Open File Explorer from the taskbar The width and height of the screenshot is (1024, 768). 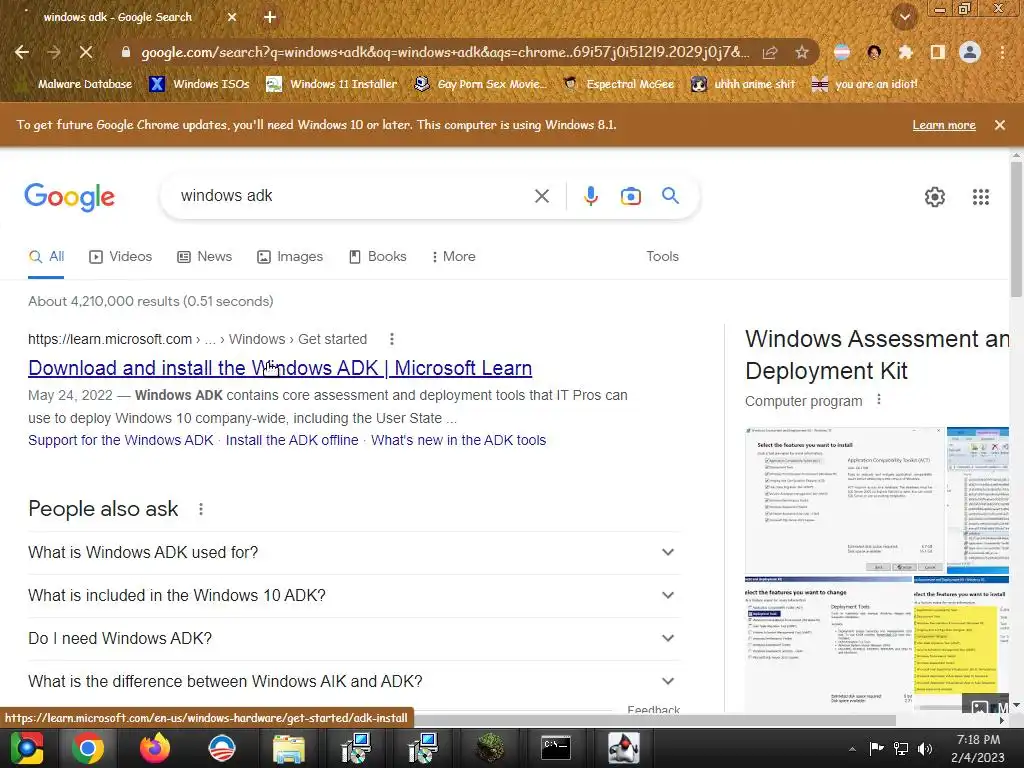click(x=289, y=748)
